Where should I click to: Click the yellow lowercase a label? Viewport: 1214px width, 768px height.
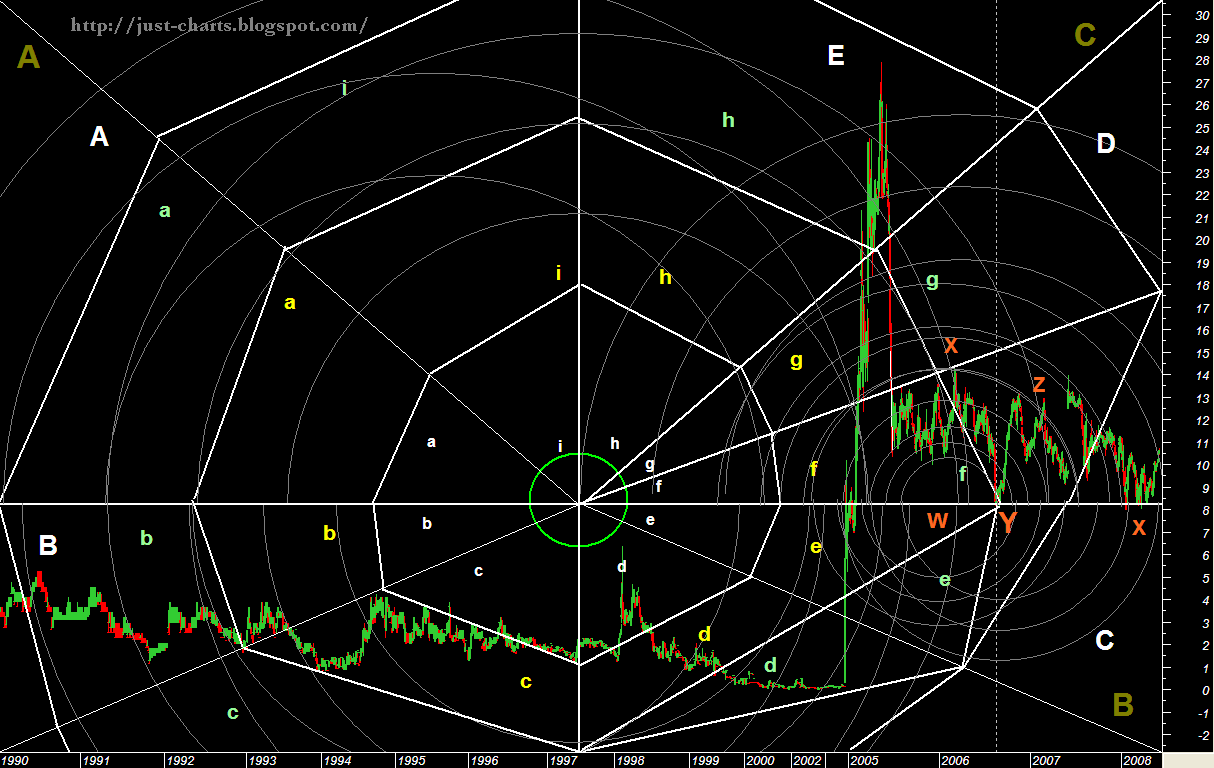pos(290,303)
